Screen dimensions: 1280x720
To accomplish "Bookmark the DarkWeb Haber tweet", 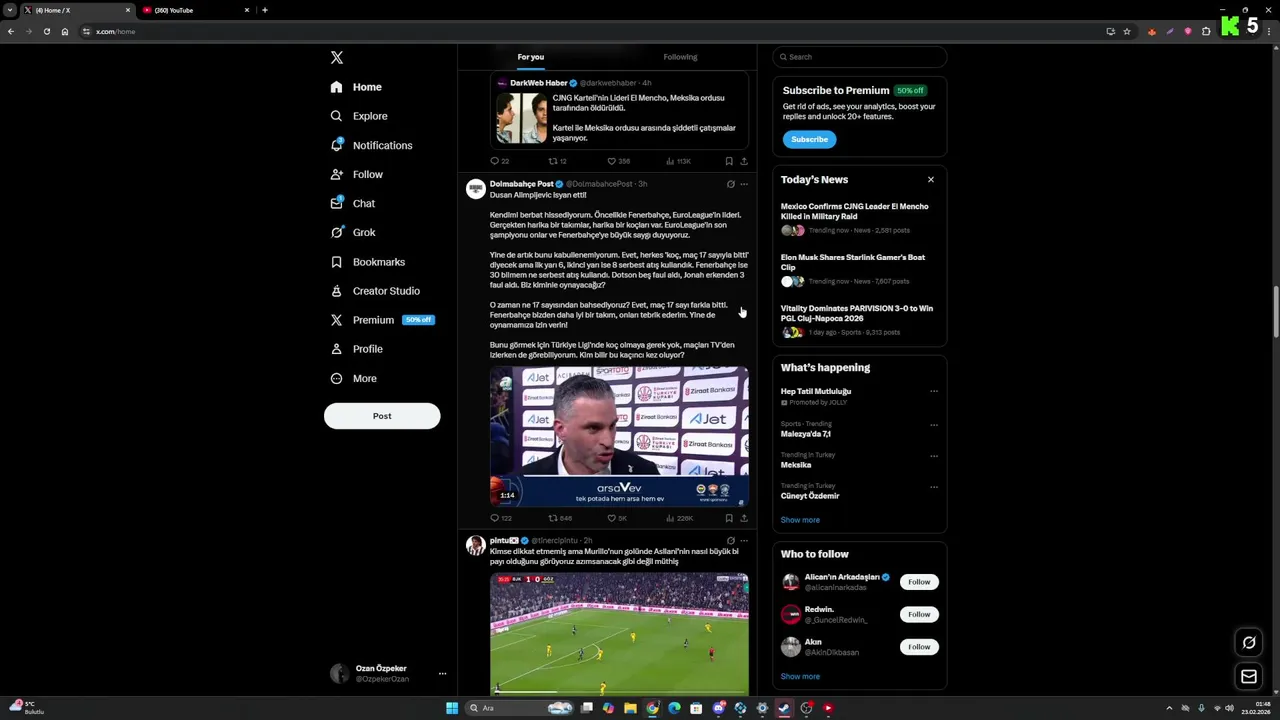I will click(729, 161).
